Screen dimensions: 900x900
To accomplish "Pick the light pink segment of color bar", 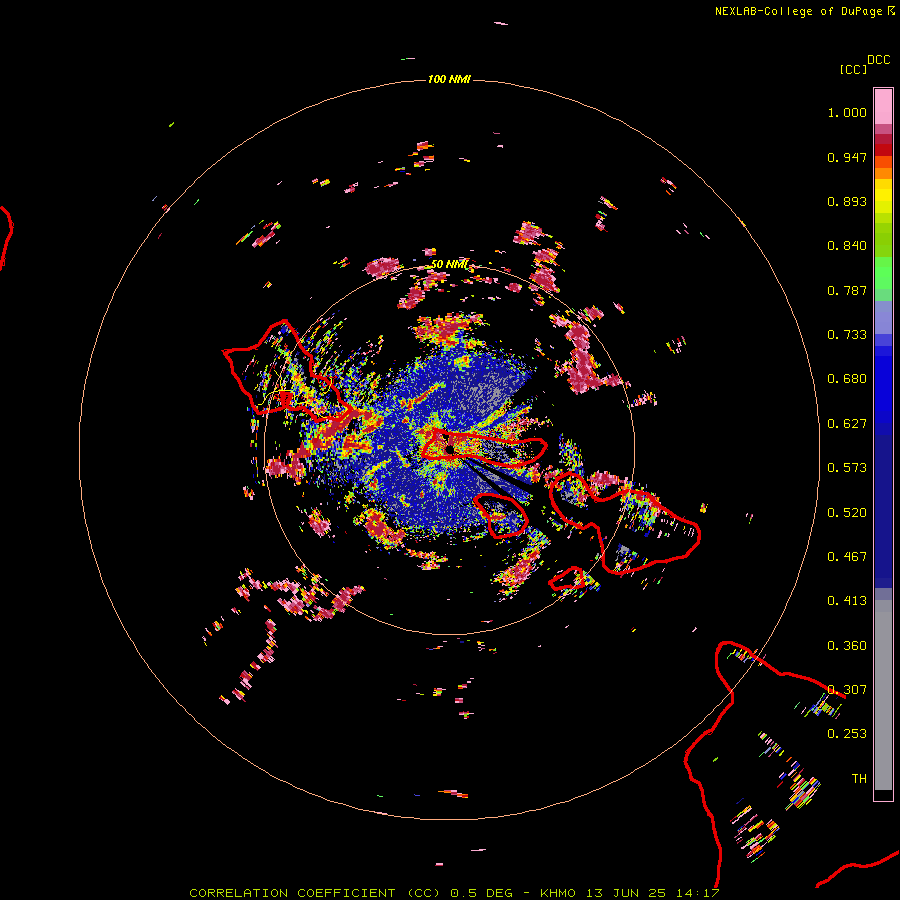I will [883, 106].
